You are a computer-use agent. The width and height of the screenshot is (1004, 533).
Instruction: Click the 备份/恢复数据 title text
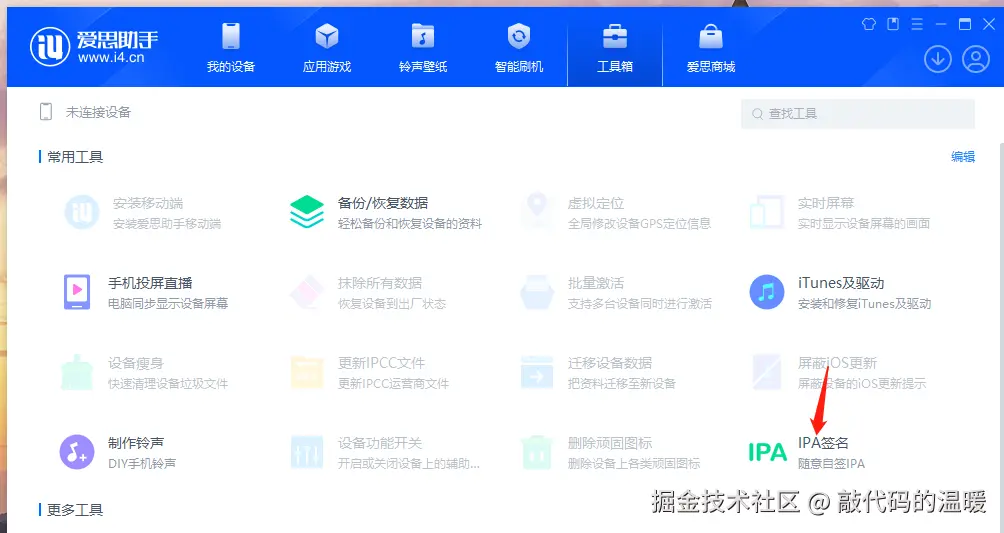tap(383, 203)
